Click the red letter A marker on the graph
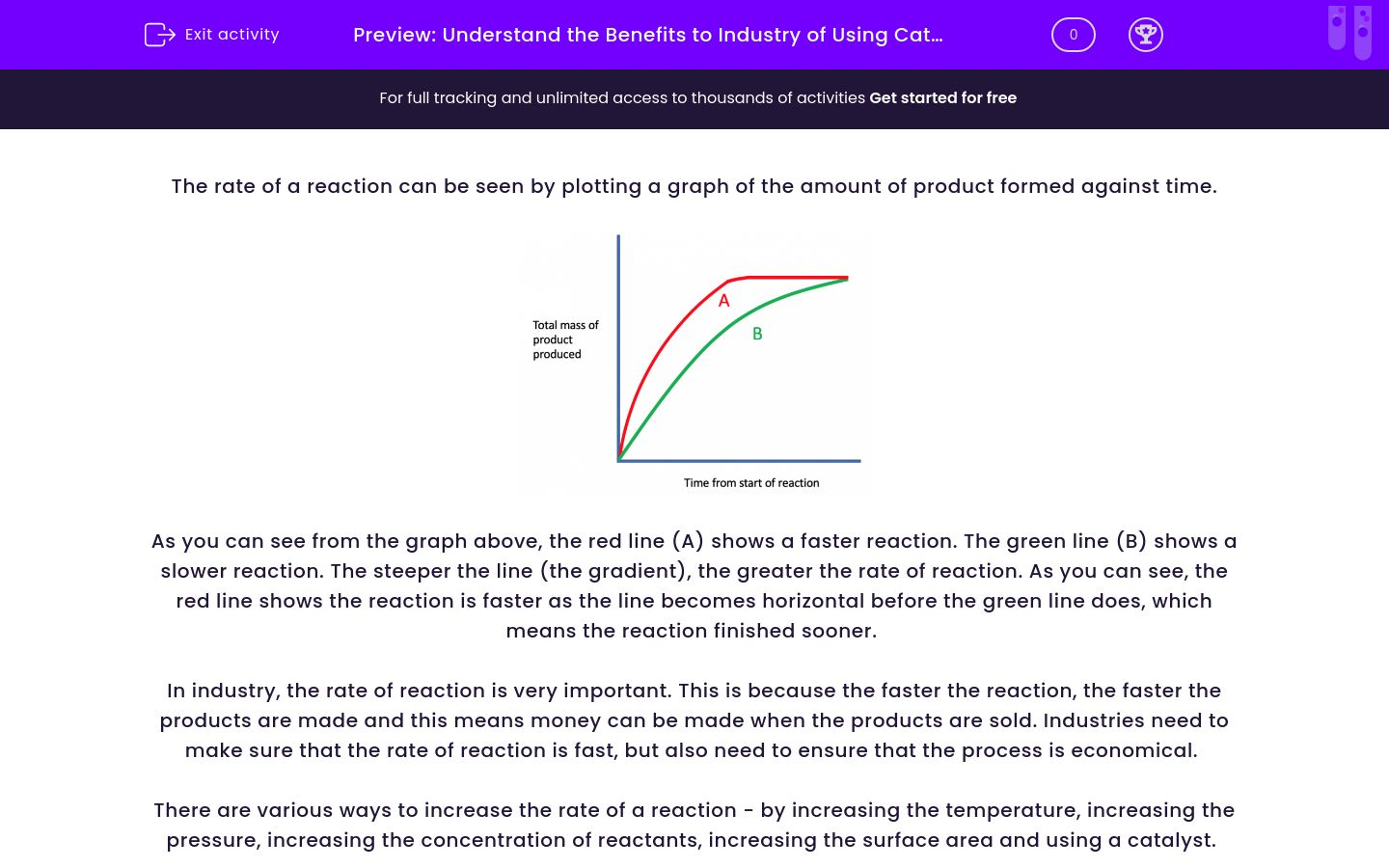Viewport: 1389px width, 868px height. pyautogui.click(x=723, y=300)
